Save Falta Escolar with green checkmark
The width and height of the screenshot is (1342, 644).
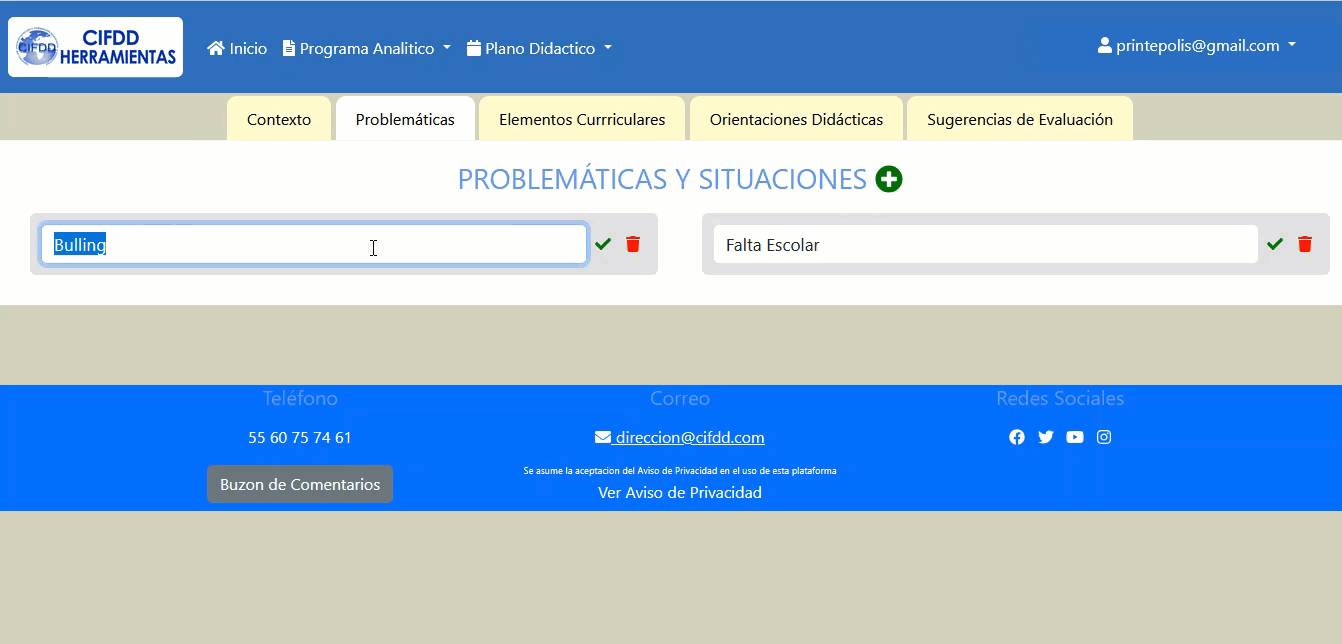pyautogui.click(x=1275, y=244)
